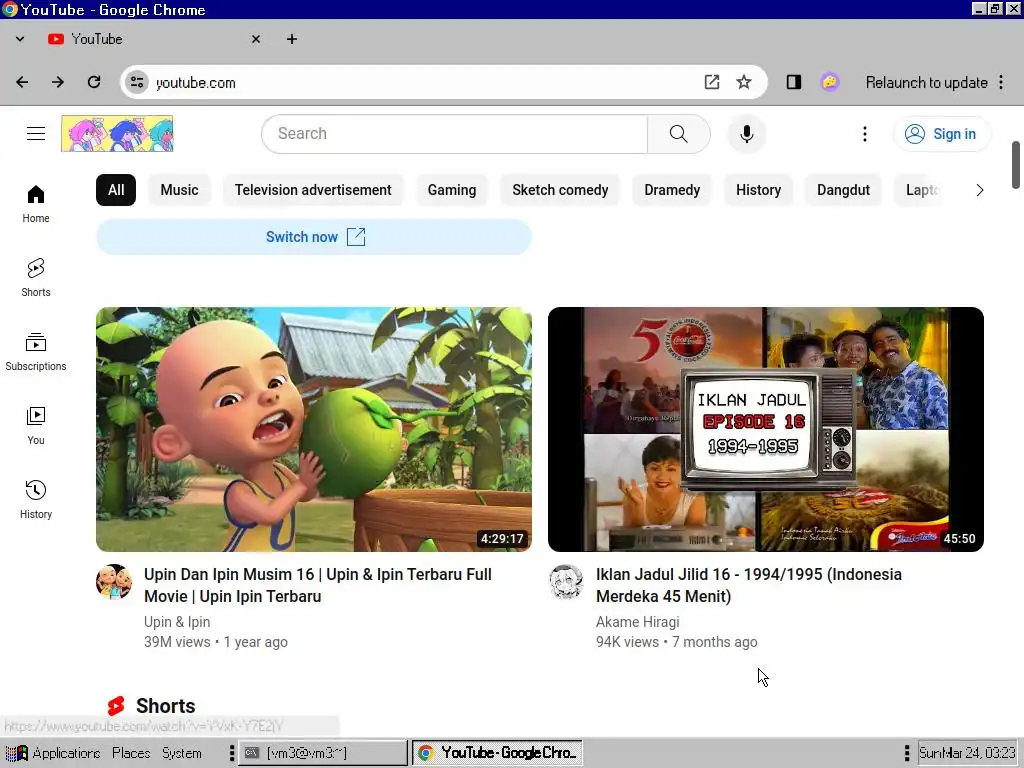The image size is (1024, 768).
Task: Open Akame Hiragi channel name link
Action: tap(637, 622)
